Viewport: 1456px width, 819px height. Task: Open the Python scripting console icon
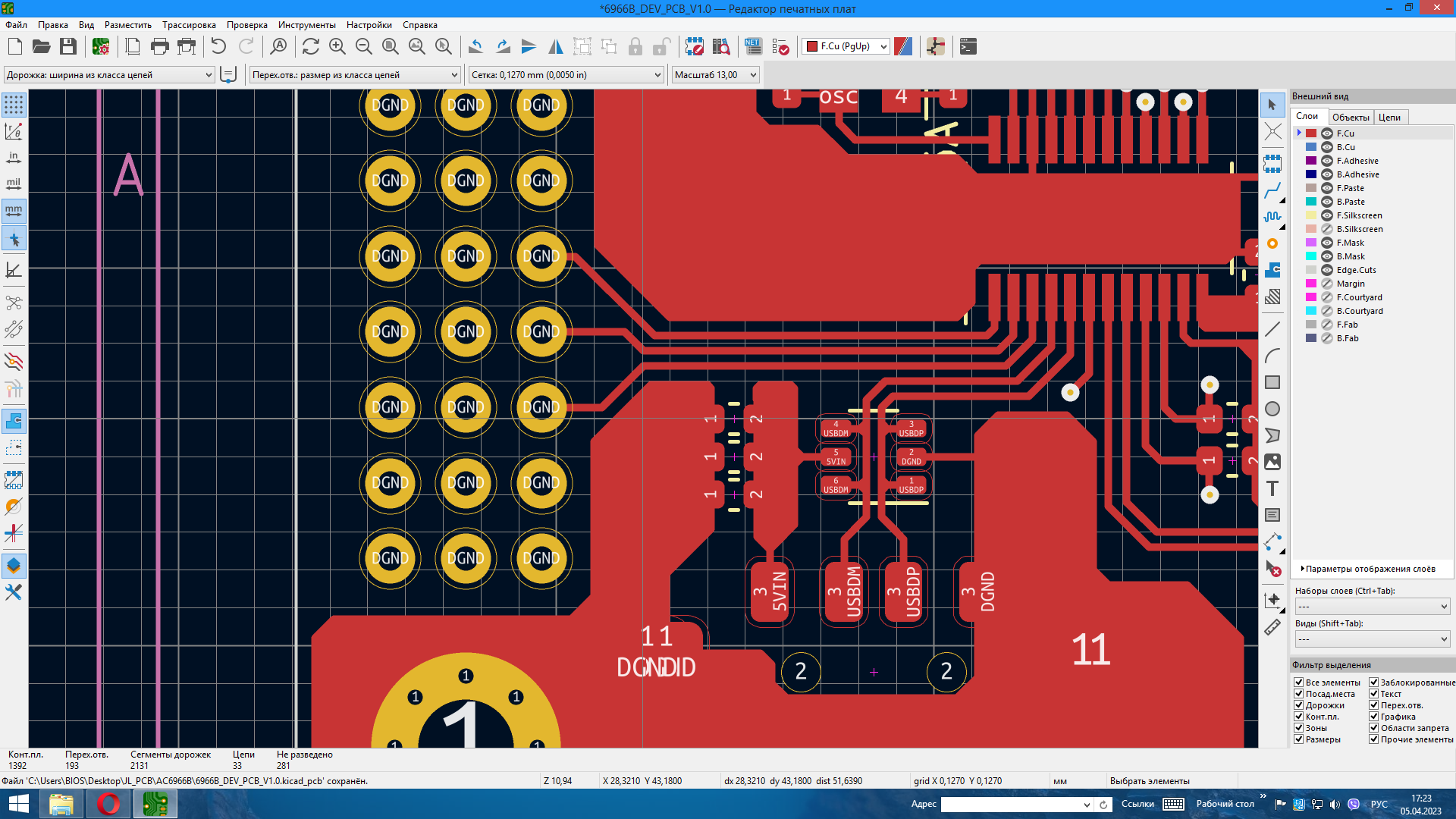point(968,47)
